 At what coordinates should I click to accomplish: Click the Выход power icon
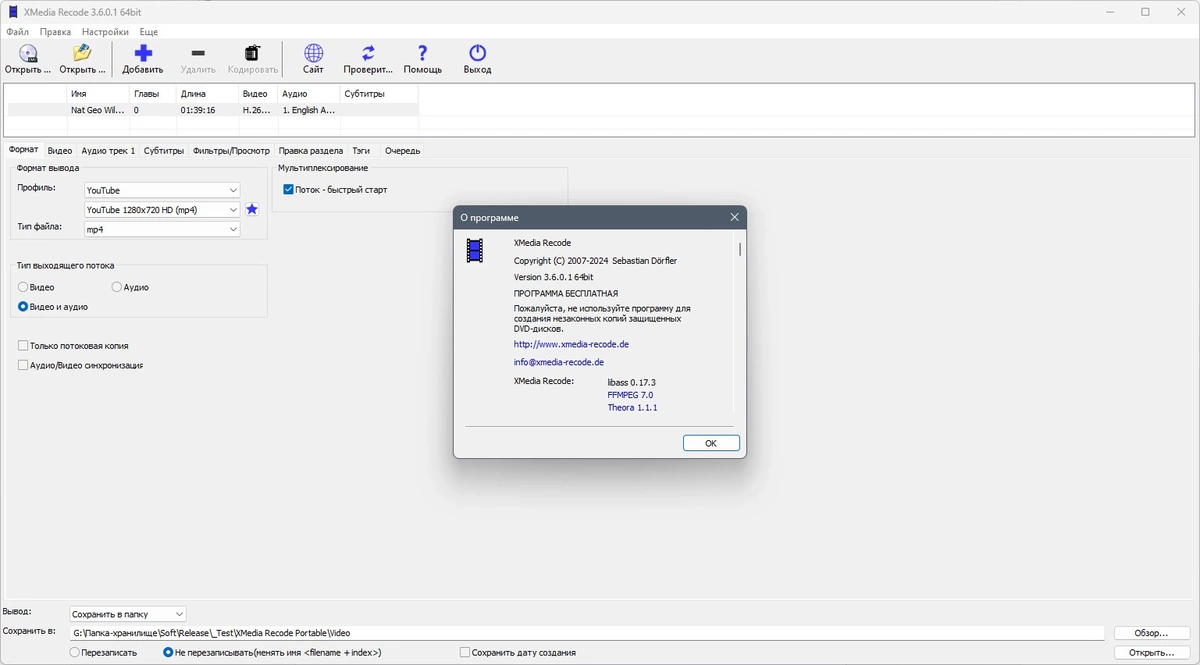pyautogui.click(x=478, y=53)
